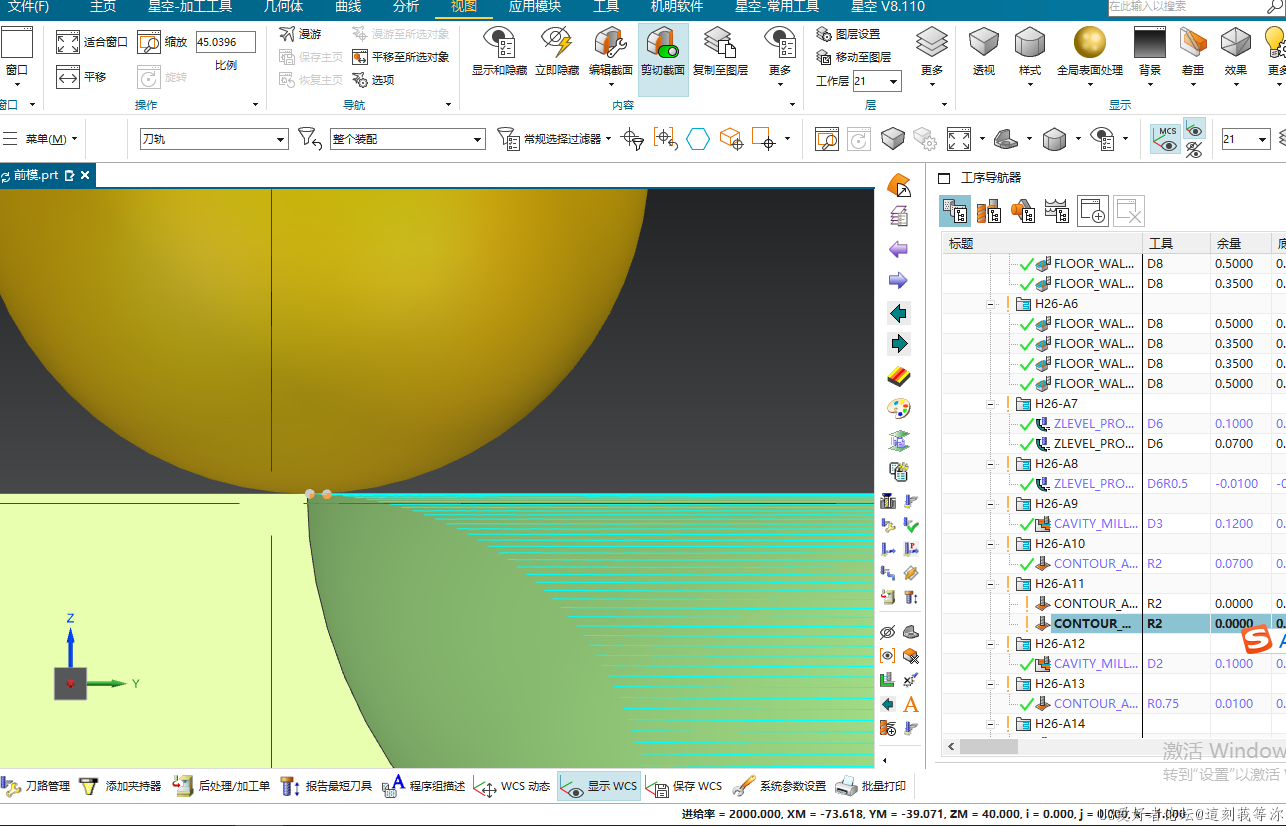The width and height of the screenshot is (1286, 826).
Task: Select Machining Method view in Operation Navigator
Action: pyautogui.click(x=1057, y=211)
